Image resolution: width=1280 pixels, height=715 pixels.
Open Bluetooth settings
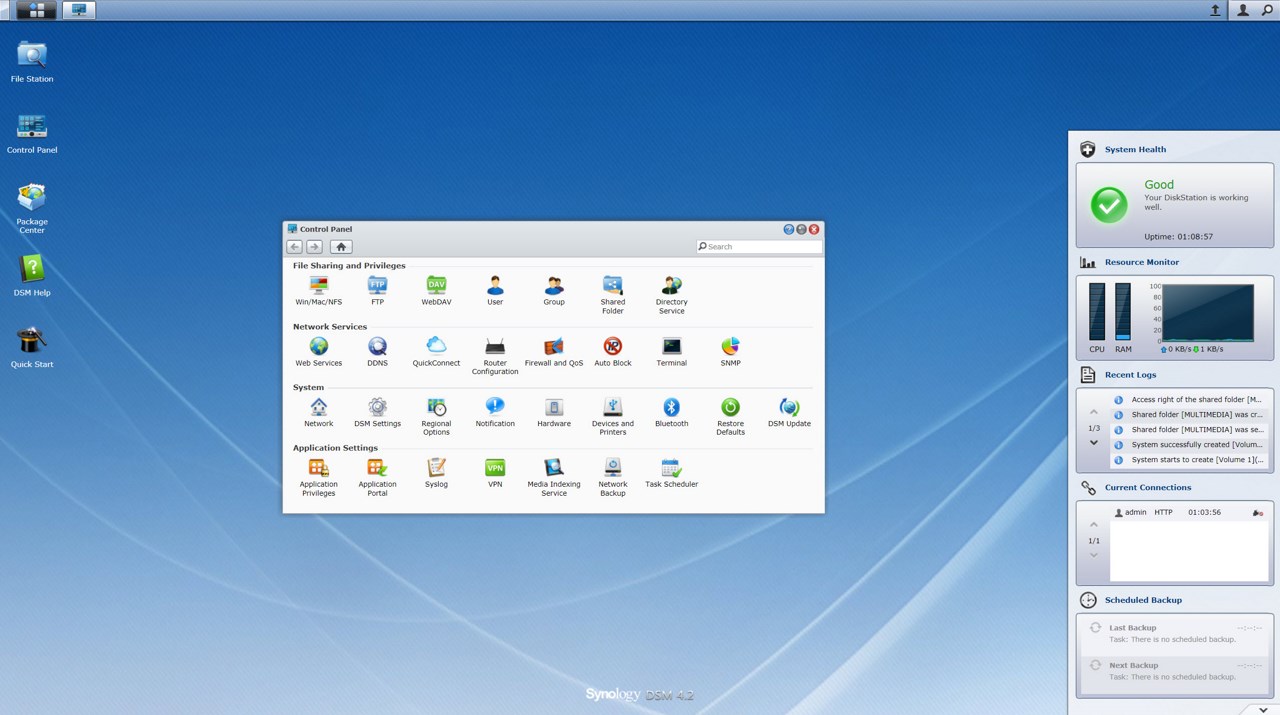click(672, 412)
